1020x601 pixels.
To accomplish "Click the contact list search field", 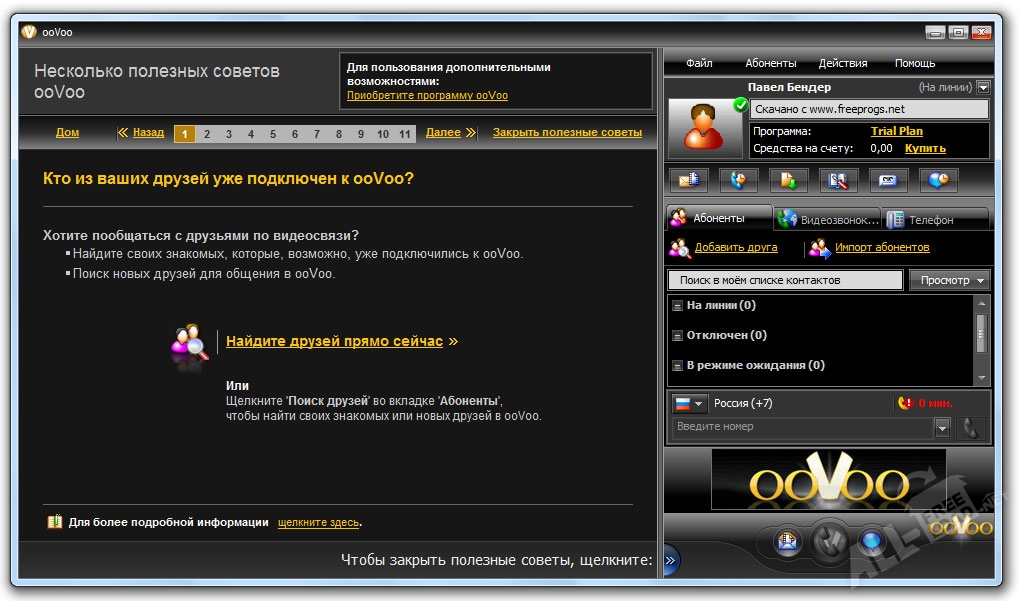I will (x=785, y=281).
